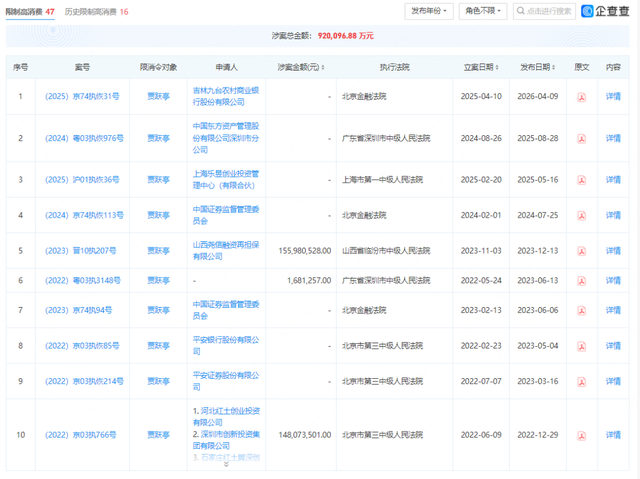Expand the applicant list in row 10
Screen dimensions: 640x479
pos(226,464)
